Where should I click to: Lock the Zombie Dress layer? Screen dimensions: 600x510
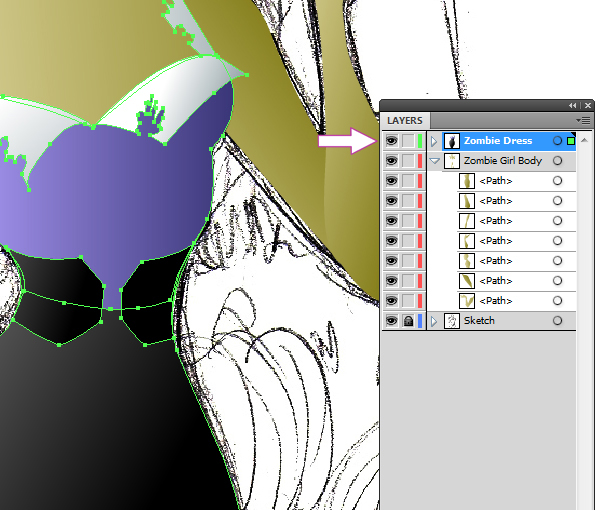coord(408,141)
